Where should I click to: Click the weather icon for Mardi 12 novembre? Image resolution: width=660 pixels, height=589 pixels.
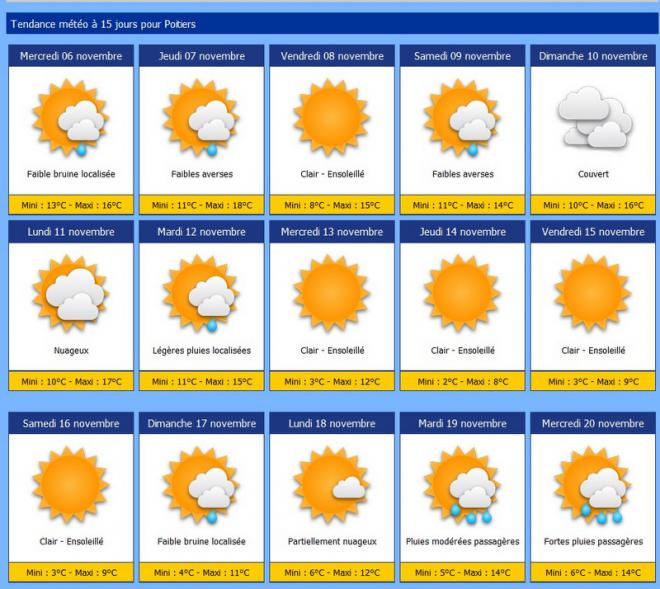[201, 294]
